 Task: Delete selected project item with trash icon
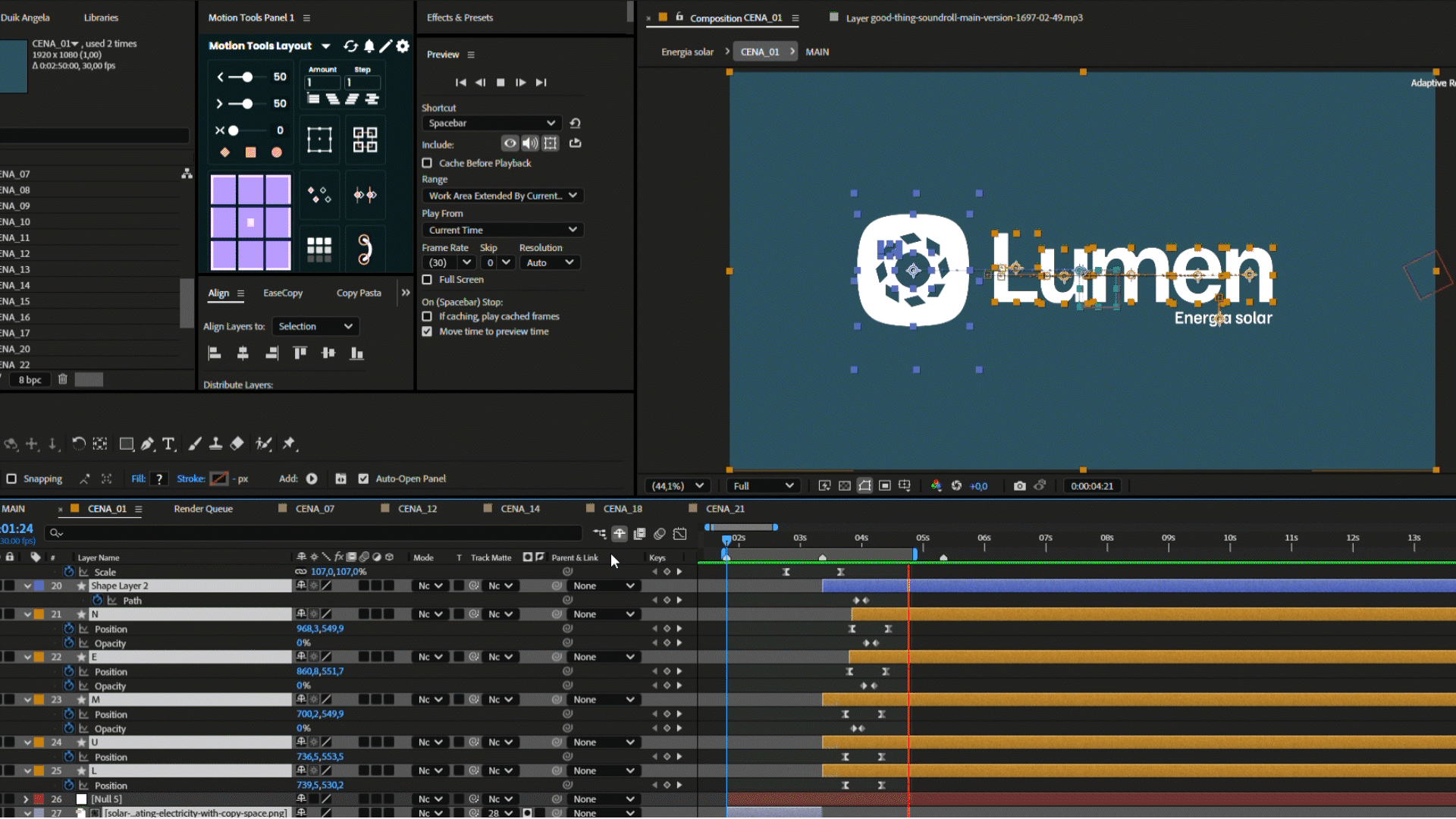coord(63,379)
